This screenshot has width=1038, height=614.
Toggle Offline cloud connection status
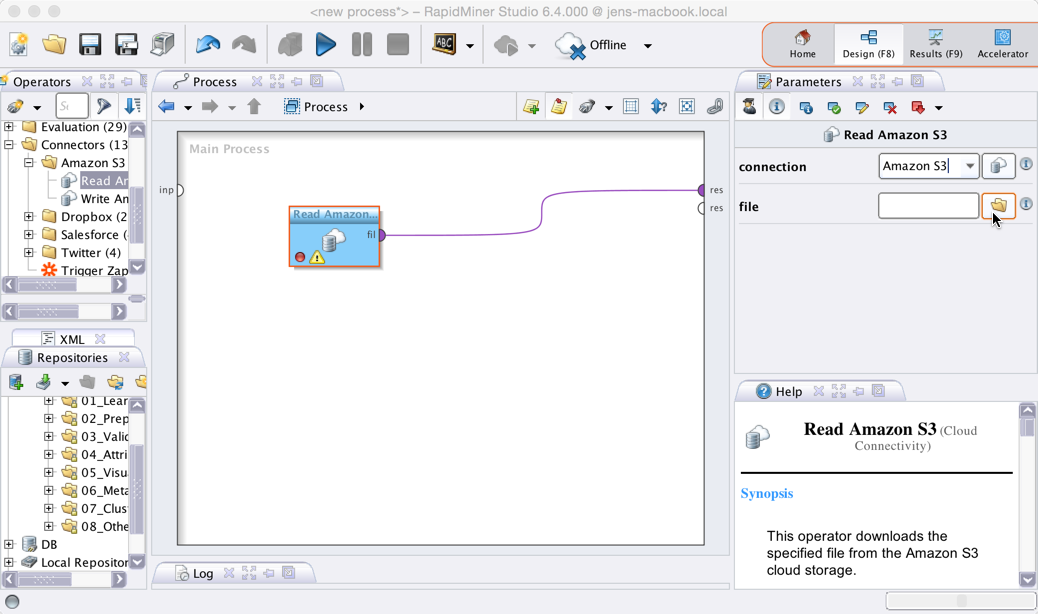point(590,45)
